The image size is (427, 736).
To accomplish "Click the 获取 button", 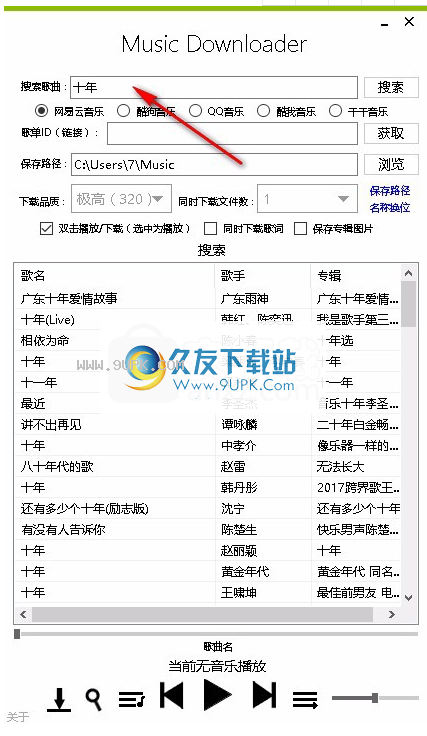I will click(391, 133).
